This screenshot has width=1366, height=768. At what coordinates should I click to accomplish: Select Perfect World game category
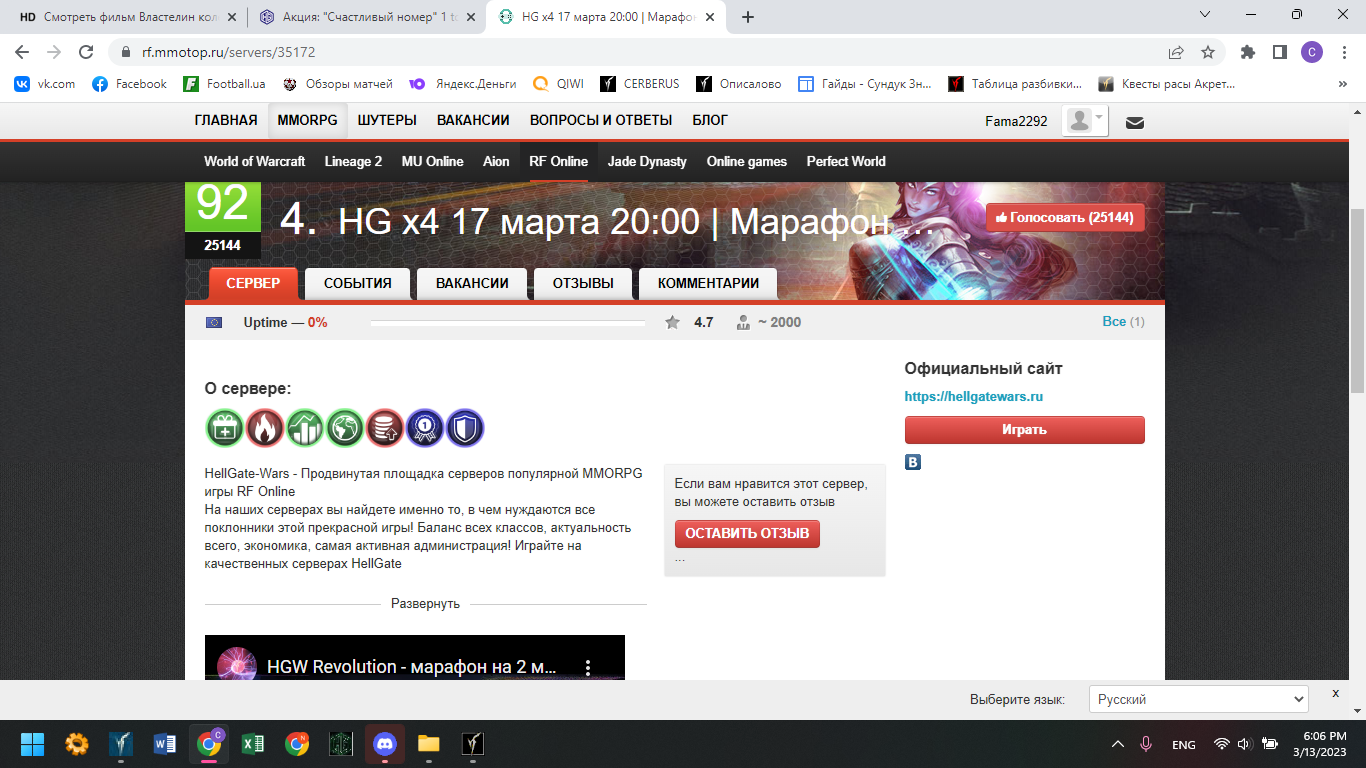pyautogui.click(x=846, y=161)
